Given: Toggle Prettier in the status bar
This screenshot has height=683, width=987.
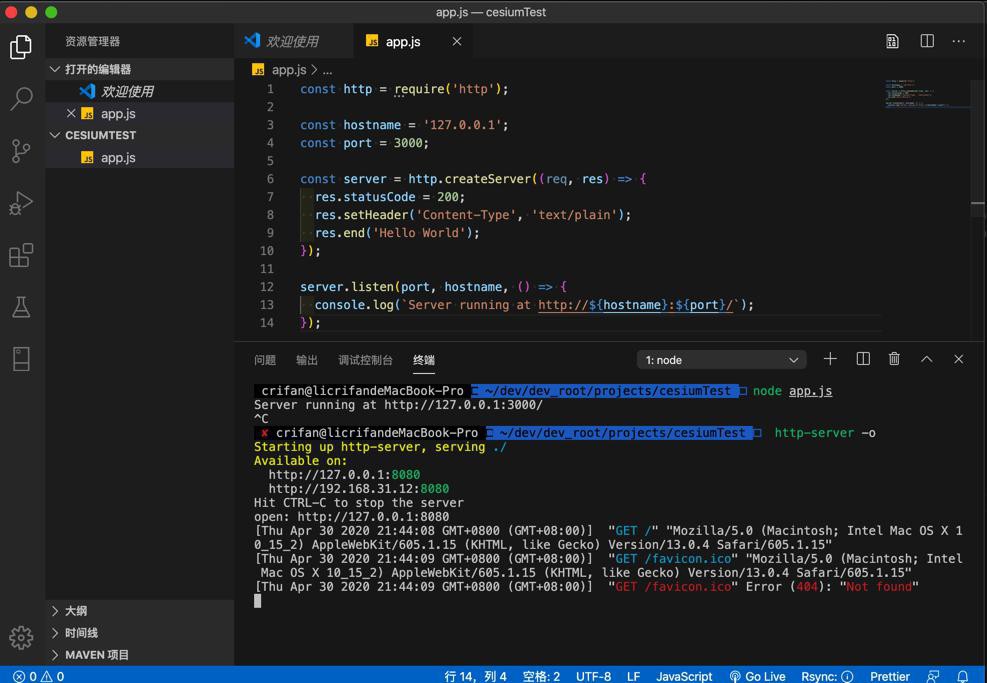Looking at the screenshot, I should (x=889, y=676).
